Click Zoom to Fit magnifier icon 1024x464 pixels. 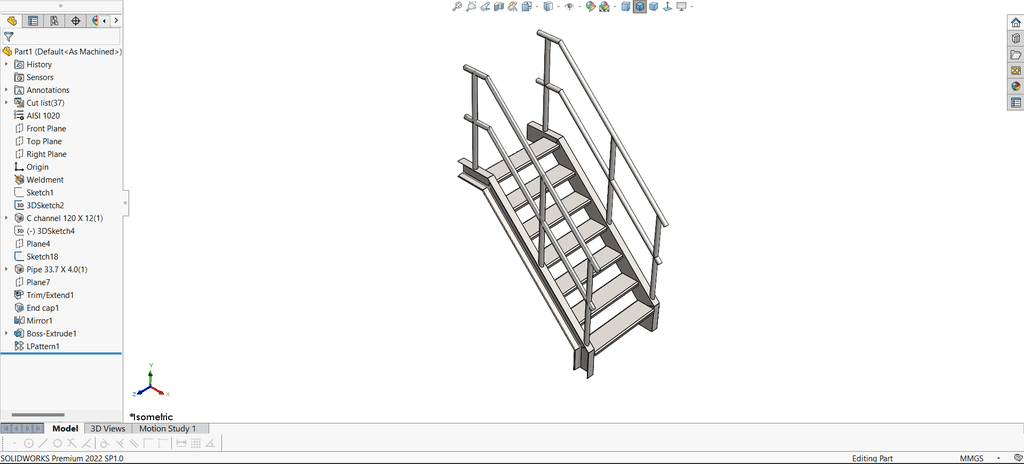pos(457,7)
